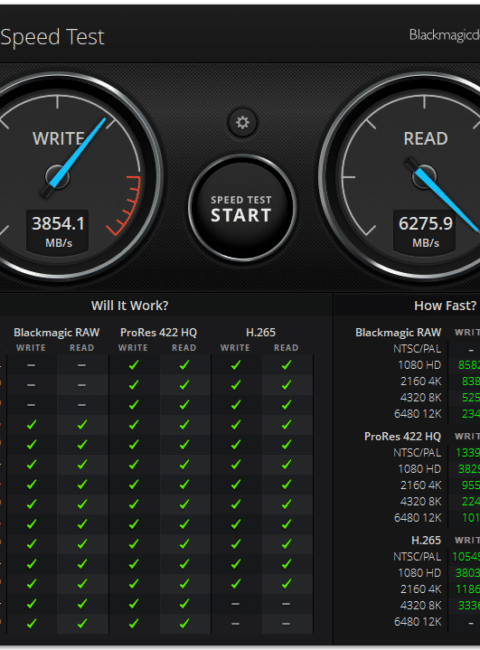
Task: Click the "Will It Work?" heading
Action: [x=130, y=306]
